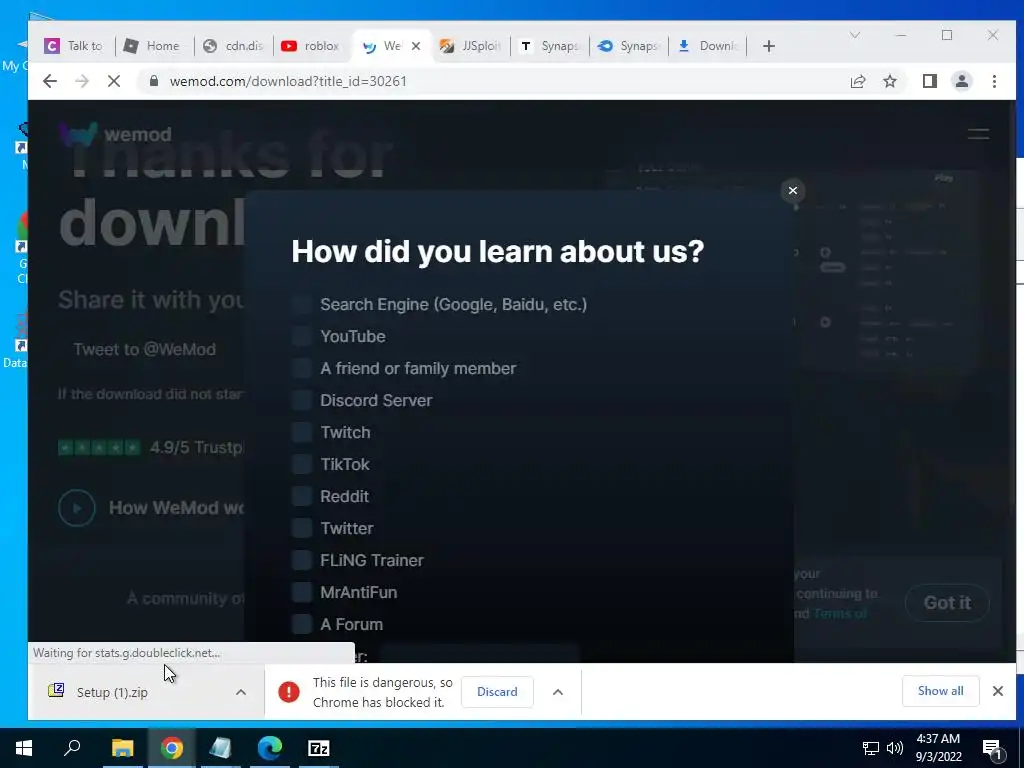Expand options for blocked dangerous file
The height and width of the screenshot is (768, 1024).
tap(558, 692)
